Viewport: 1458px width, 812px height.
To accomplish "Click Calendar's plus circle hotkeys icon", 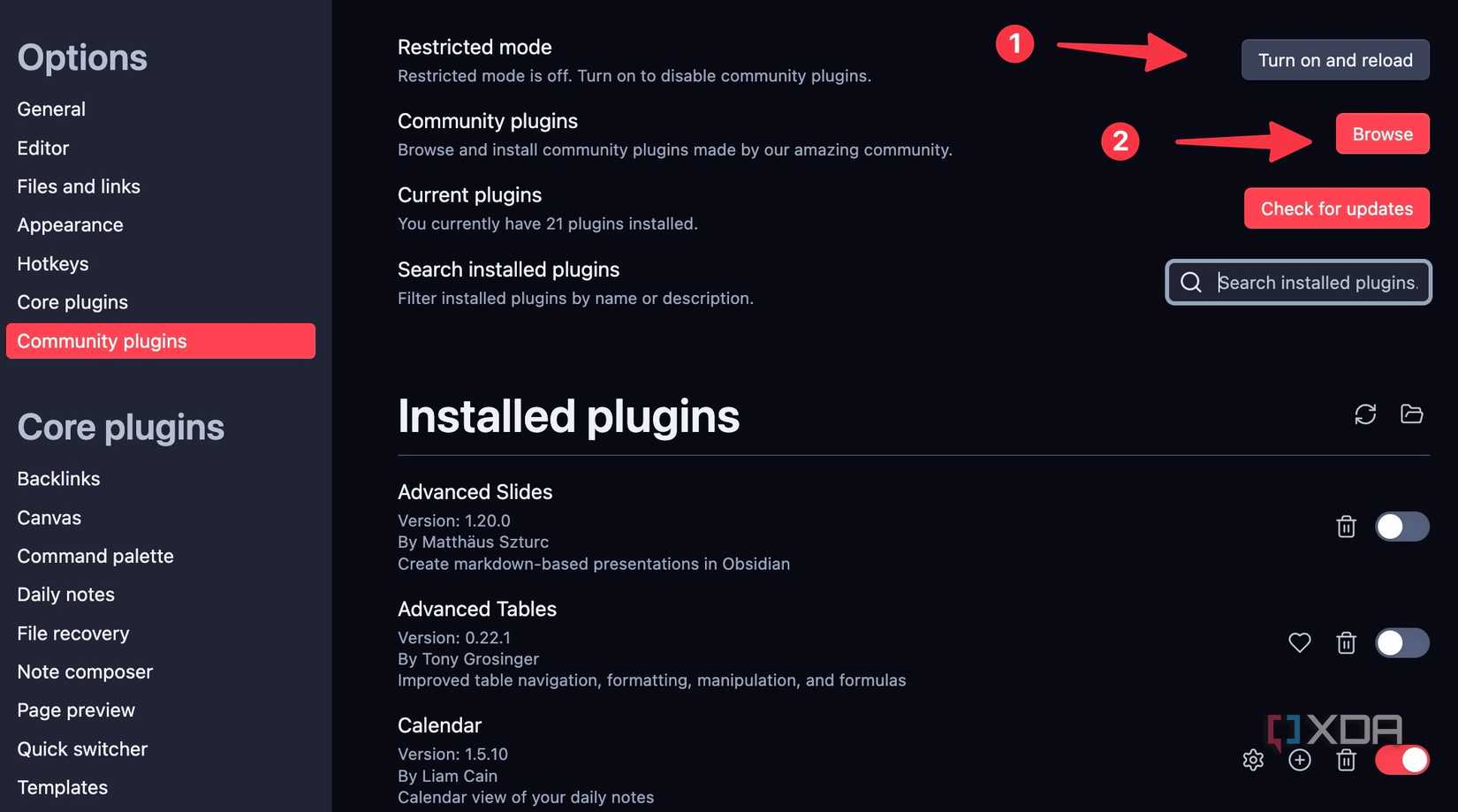I will (1299, 760).
